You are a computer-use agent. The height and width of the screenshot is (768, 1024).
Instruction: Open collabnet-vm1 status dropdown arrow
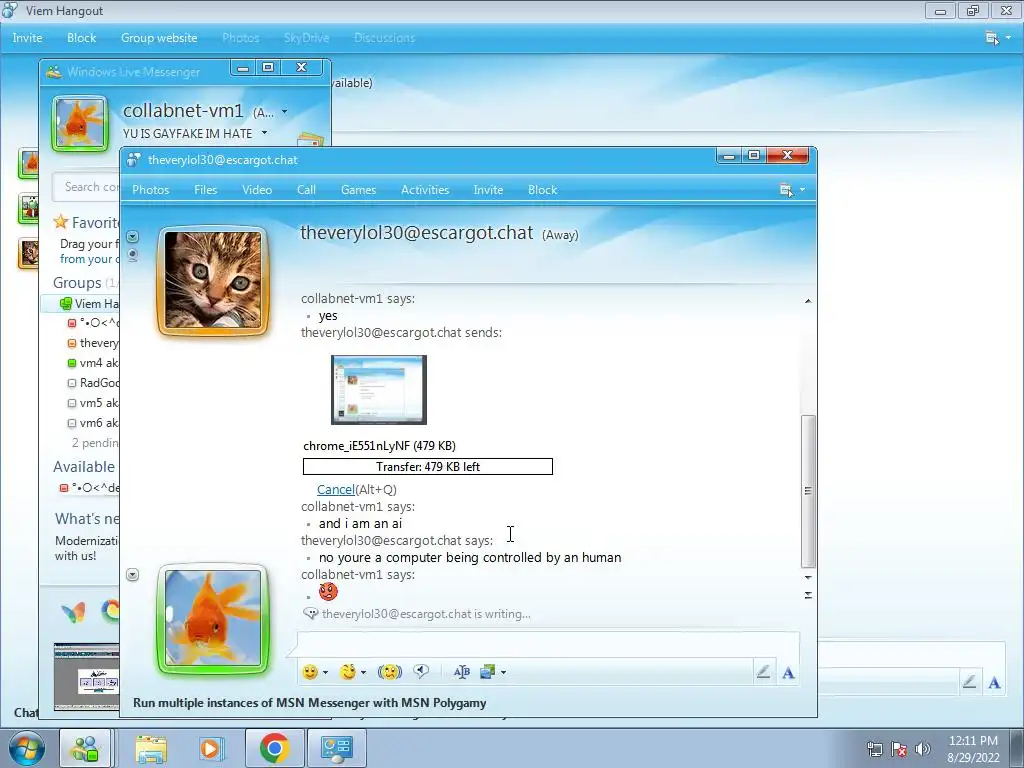coord(285,112)
